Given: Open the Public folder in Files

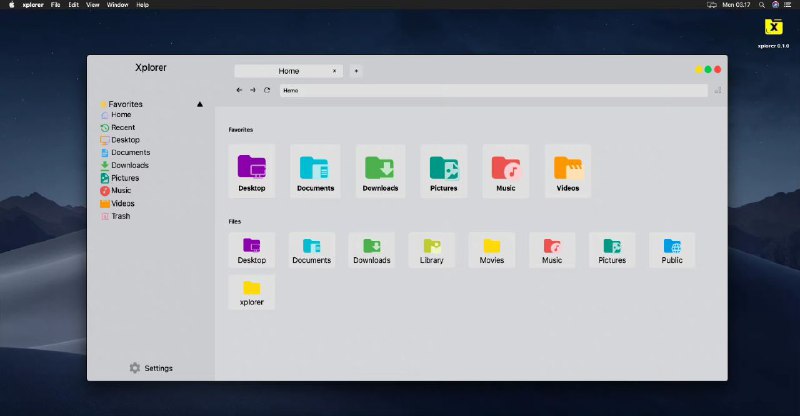Looking at the screenshot, I should click(672, 250).
